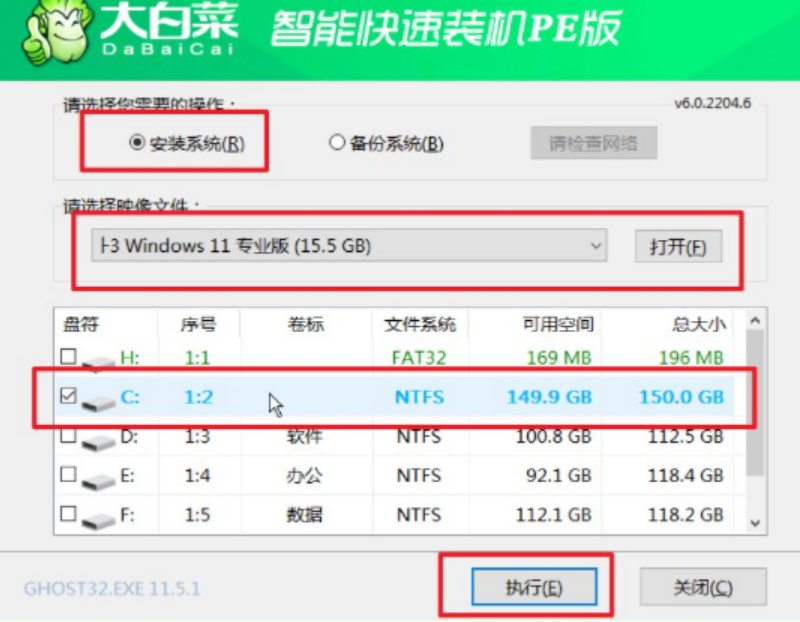This screenshot has width=800, height=622.
Task: Click the 关闭(C) button
Action: (703, 588)
